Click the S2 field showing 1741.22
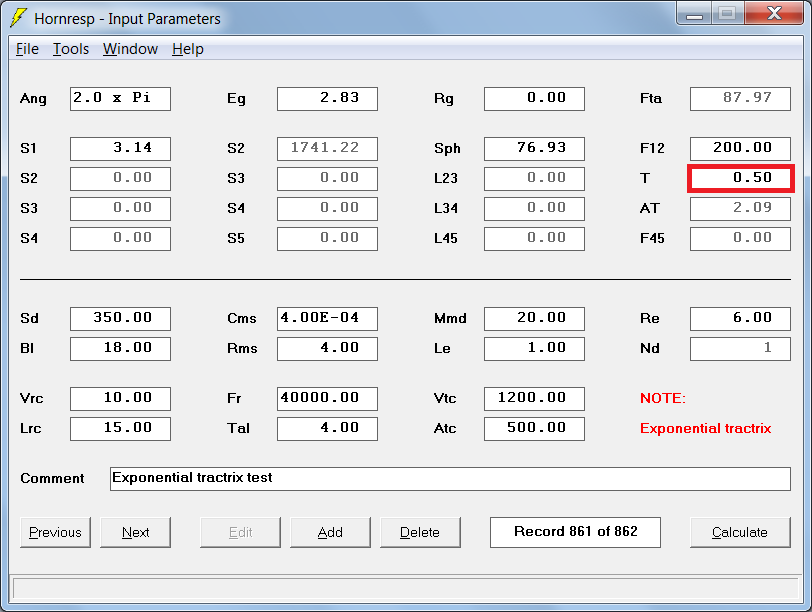This screenshot has height=612, width=812. [327, 149]
